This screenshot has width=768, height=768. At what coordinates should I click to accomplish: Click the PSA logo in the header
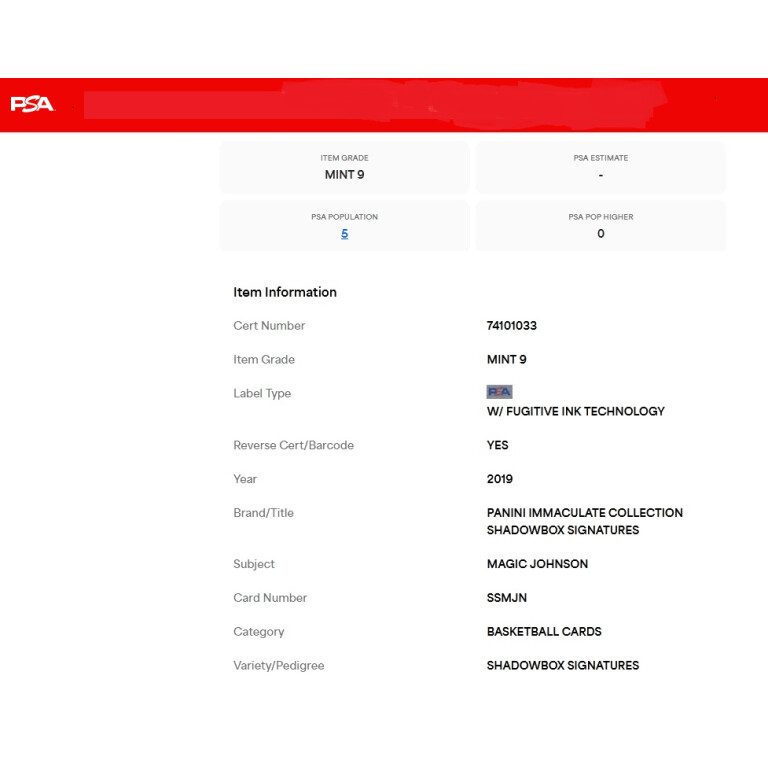click(32, 104)
